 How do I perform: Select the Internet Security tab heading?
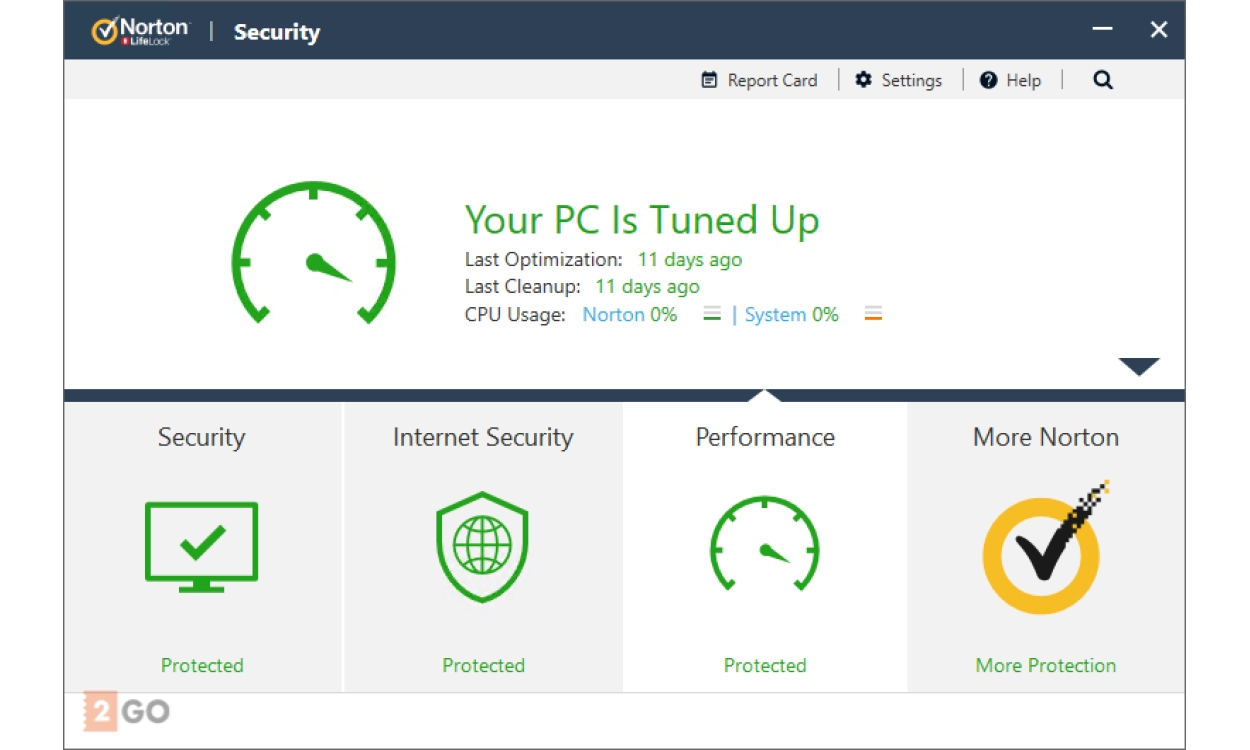click(483, 437)
